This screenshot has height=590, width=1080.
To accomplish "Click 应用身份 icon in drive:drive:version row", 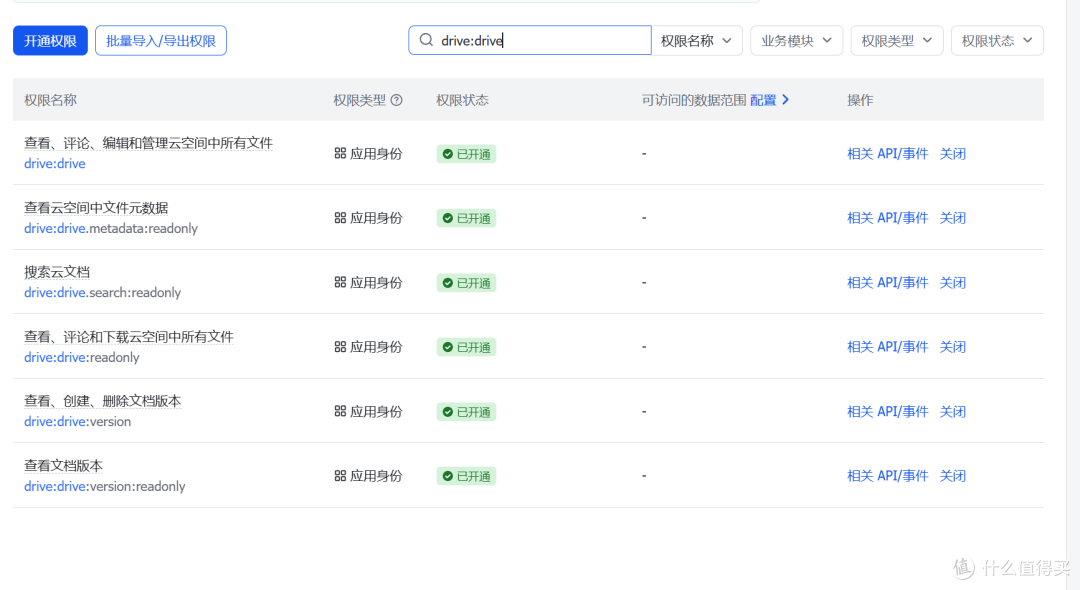I will click(340, 411).
